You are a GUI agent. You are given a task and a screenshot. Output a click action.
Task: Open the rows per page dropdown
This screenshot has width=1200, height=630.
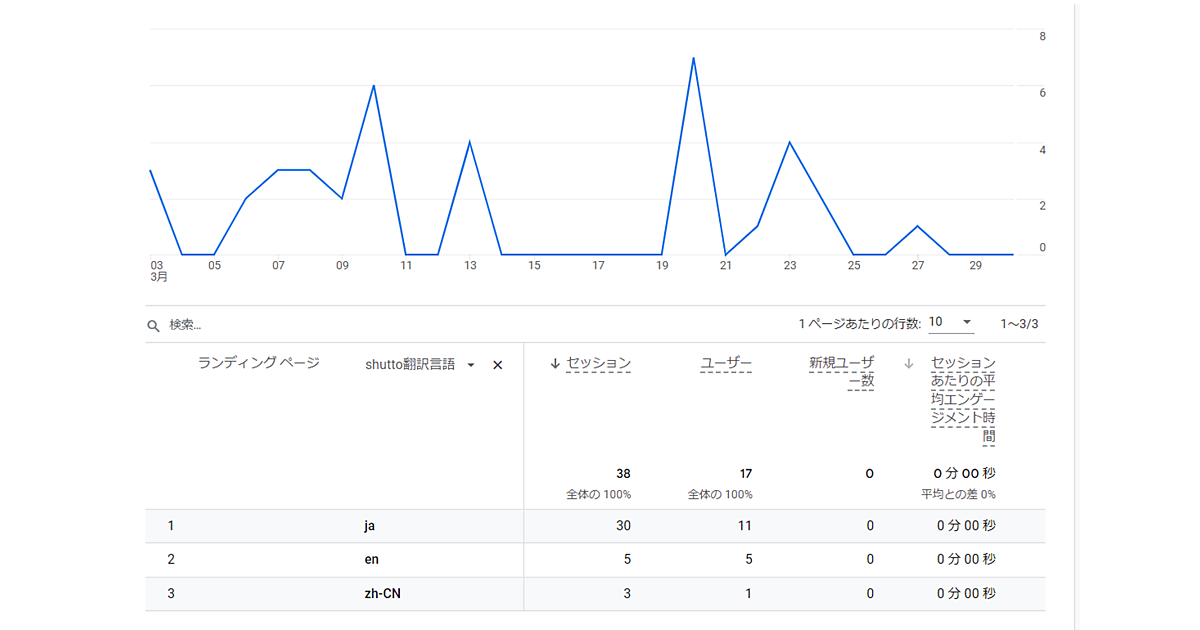tap(951, 323)
